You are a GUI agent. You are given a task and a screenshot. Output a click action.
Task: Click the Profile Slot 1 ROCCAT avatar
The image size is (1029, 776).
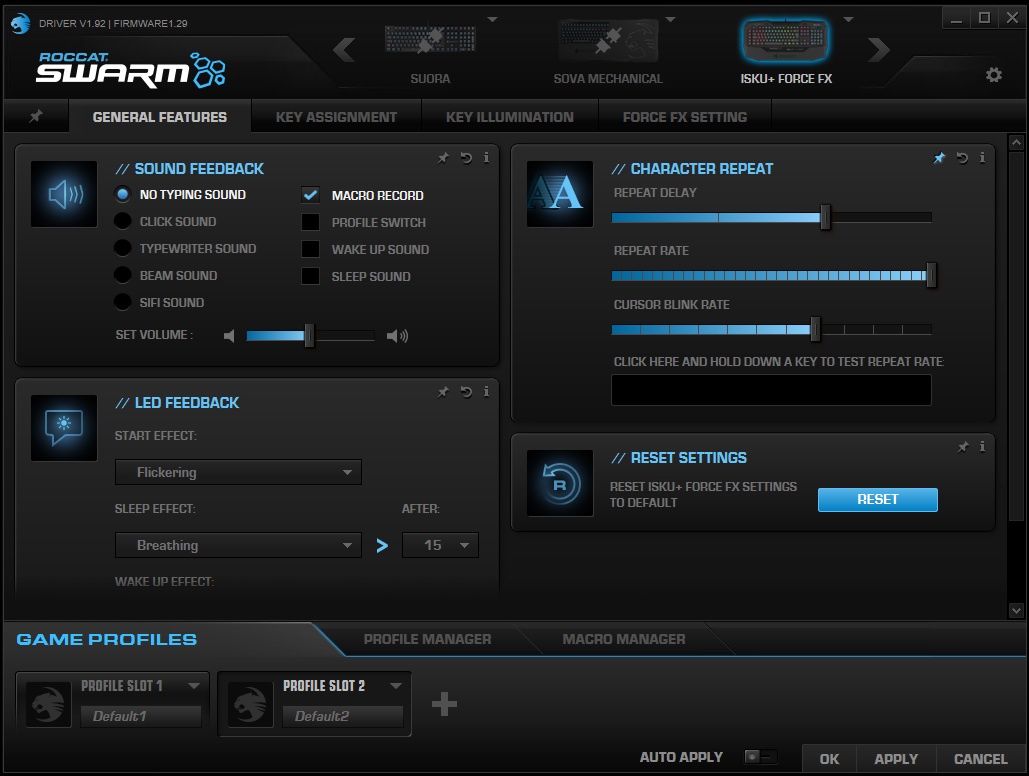[48, 704]
